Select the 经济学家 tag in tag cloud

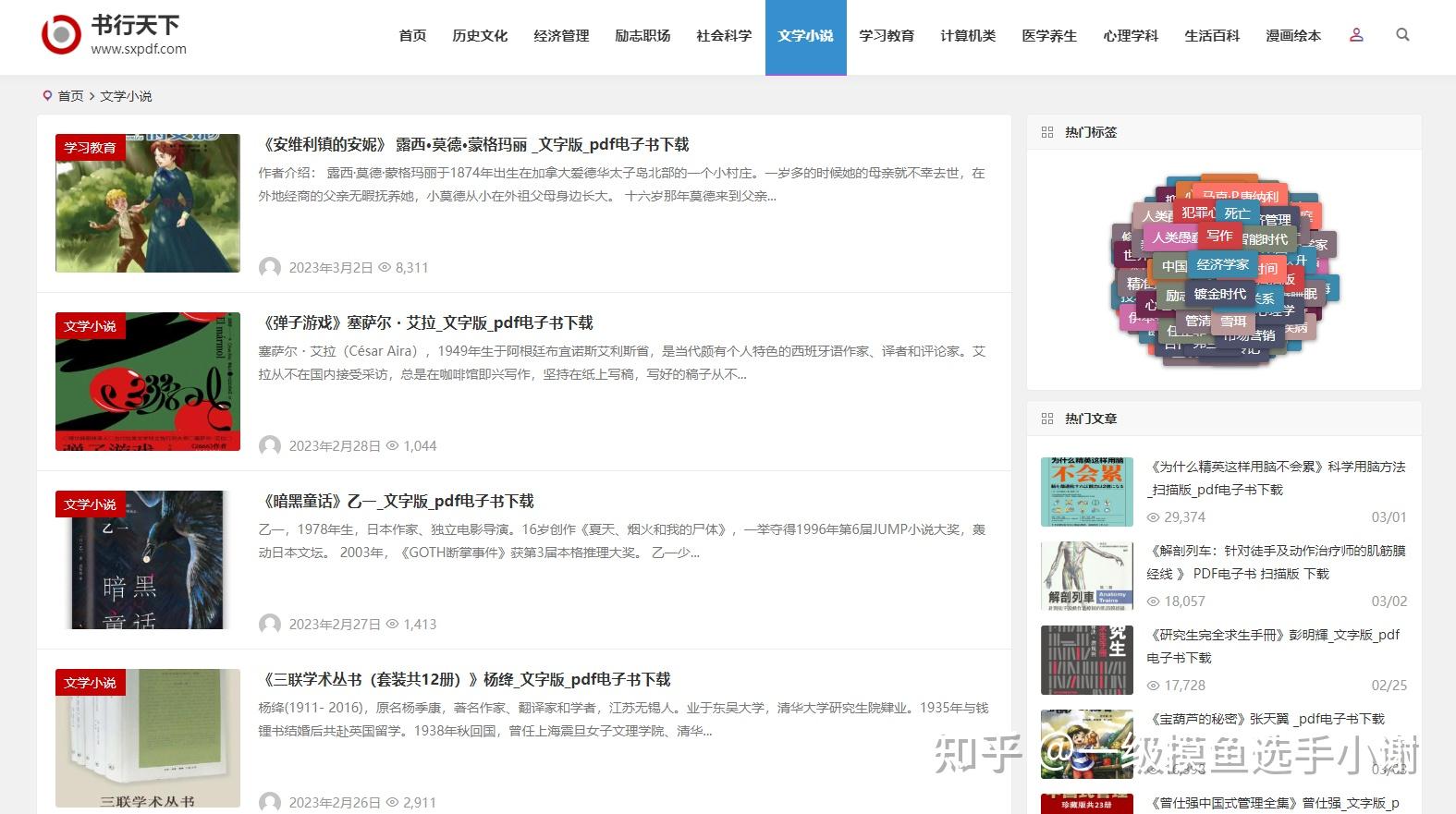pyautogui.click(x=1222, y=265)
